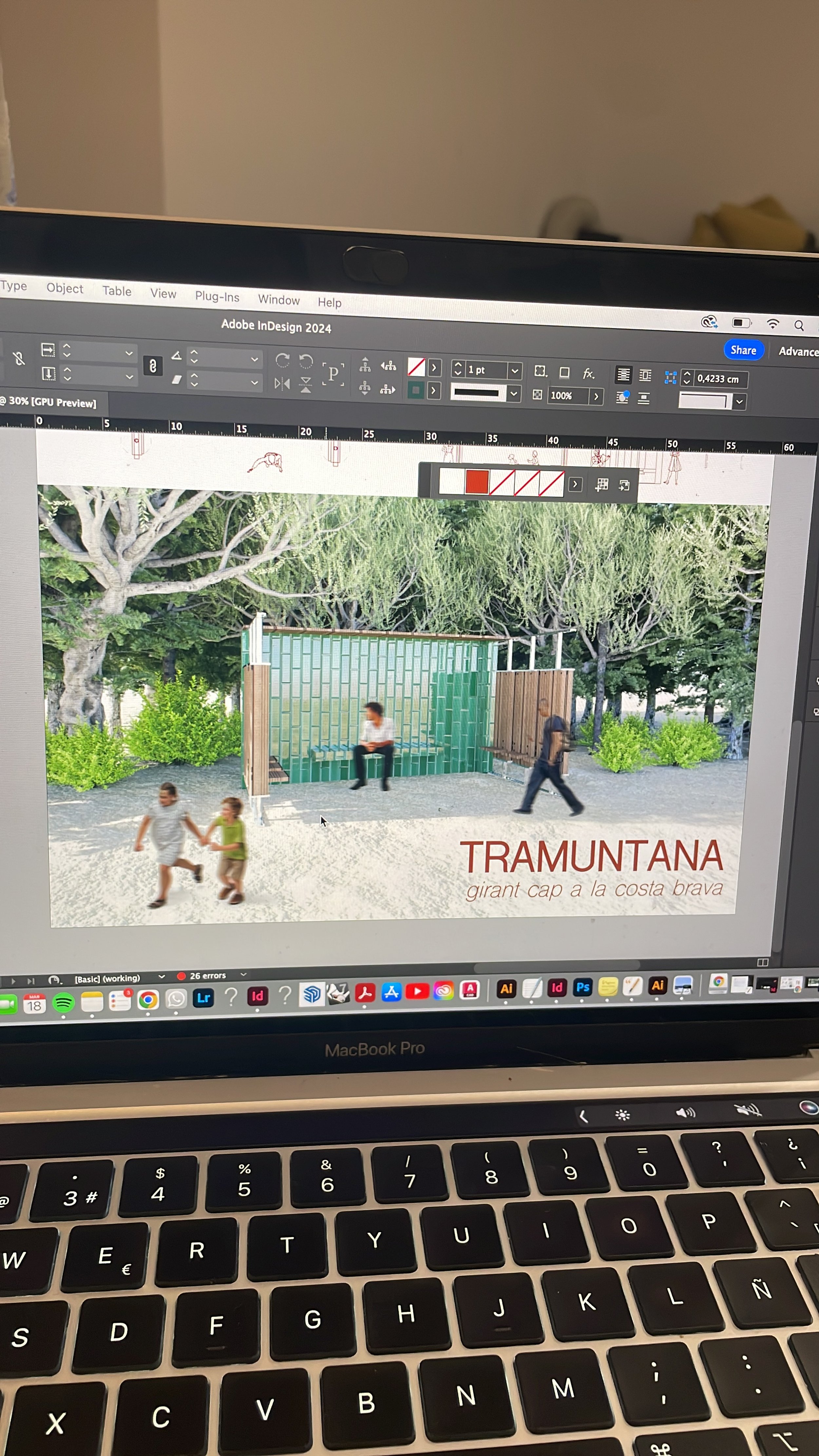Click the opacity 100% field
The height and width of the screenshot is (1456, 819).
tap(567, 396)
